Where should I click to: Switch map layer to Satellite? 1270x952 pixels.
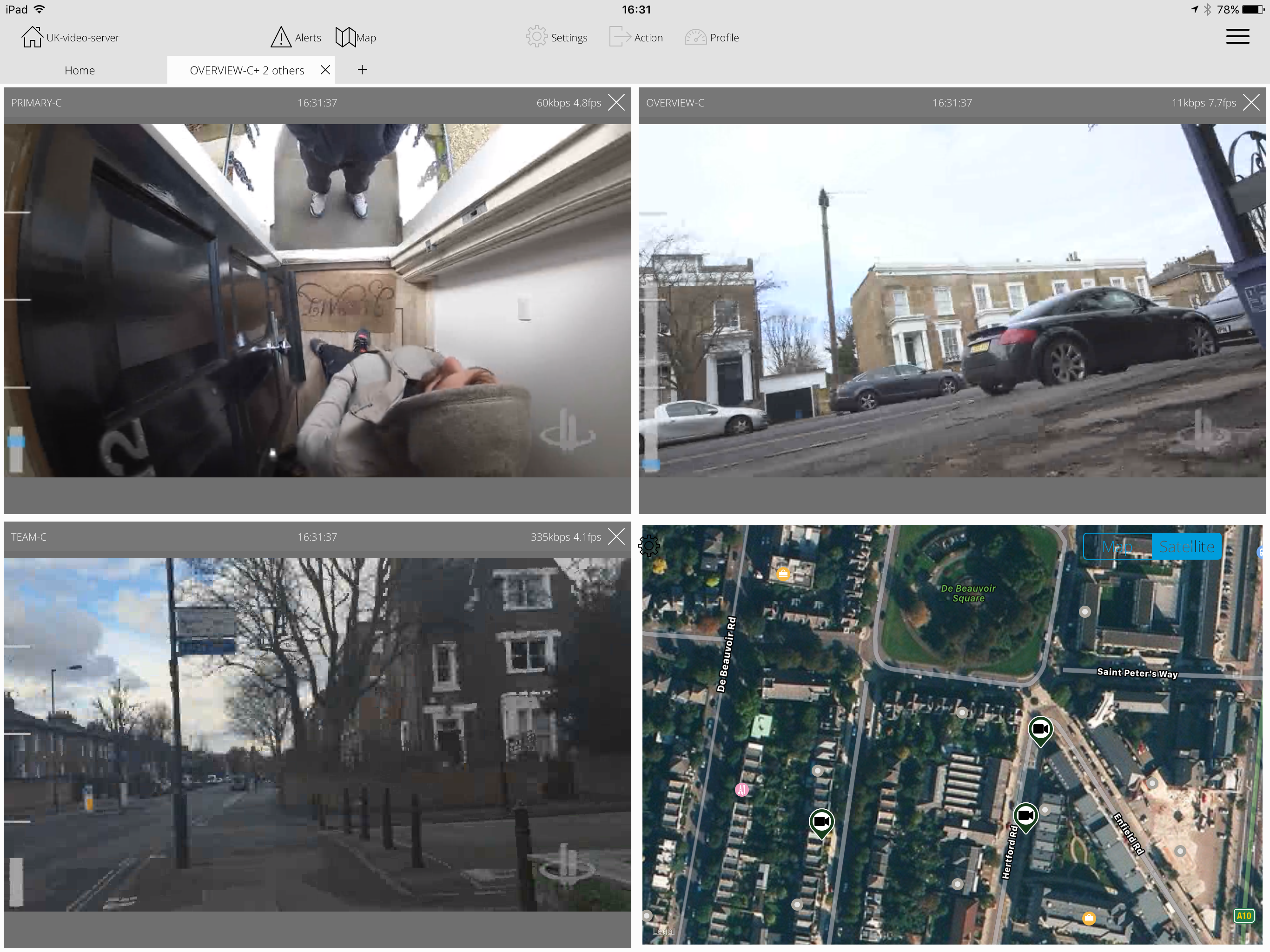[1186, 547]
